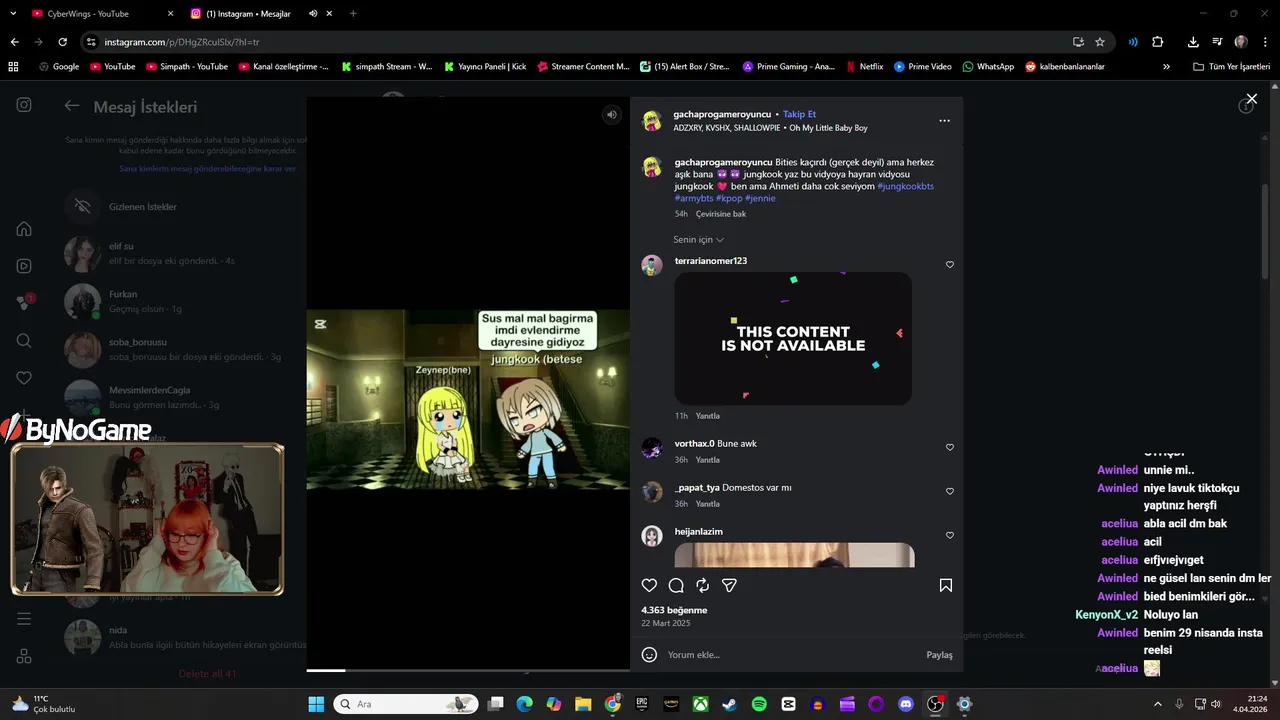
Task: Expand the 'Senin için' comment sort dropdown
Action: coord(698,240)
